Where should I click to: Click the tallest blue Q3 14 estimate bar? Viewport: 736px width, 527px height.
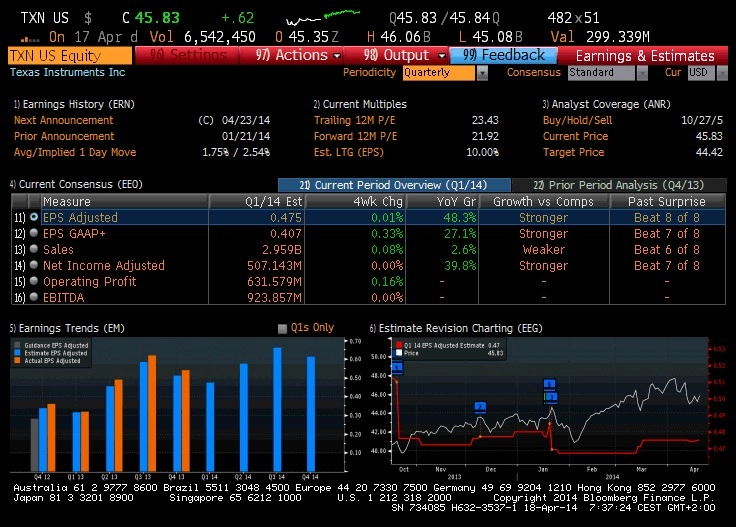[277, 409]
